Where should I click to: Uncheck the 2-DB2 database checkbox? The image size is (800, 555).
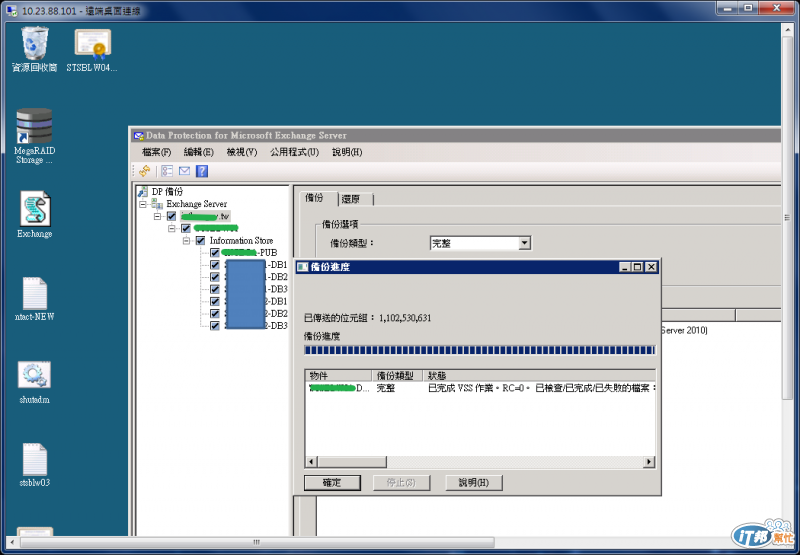215,314
